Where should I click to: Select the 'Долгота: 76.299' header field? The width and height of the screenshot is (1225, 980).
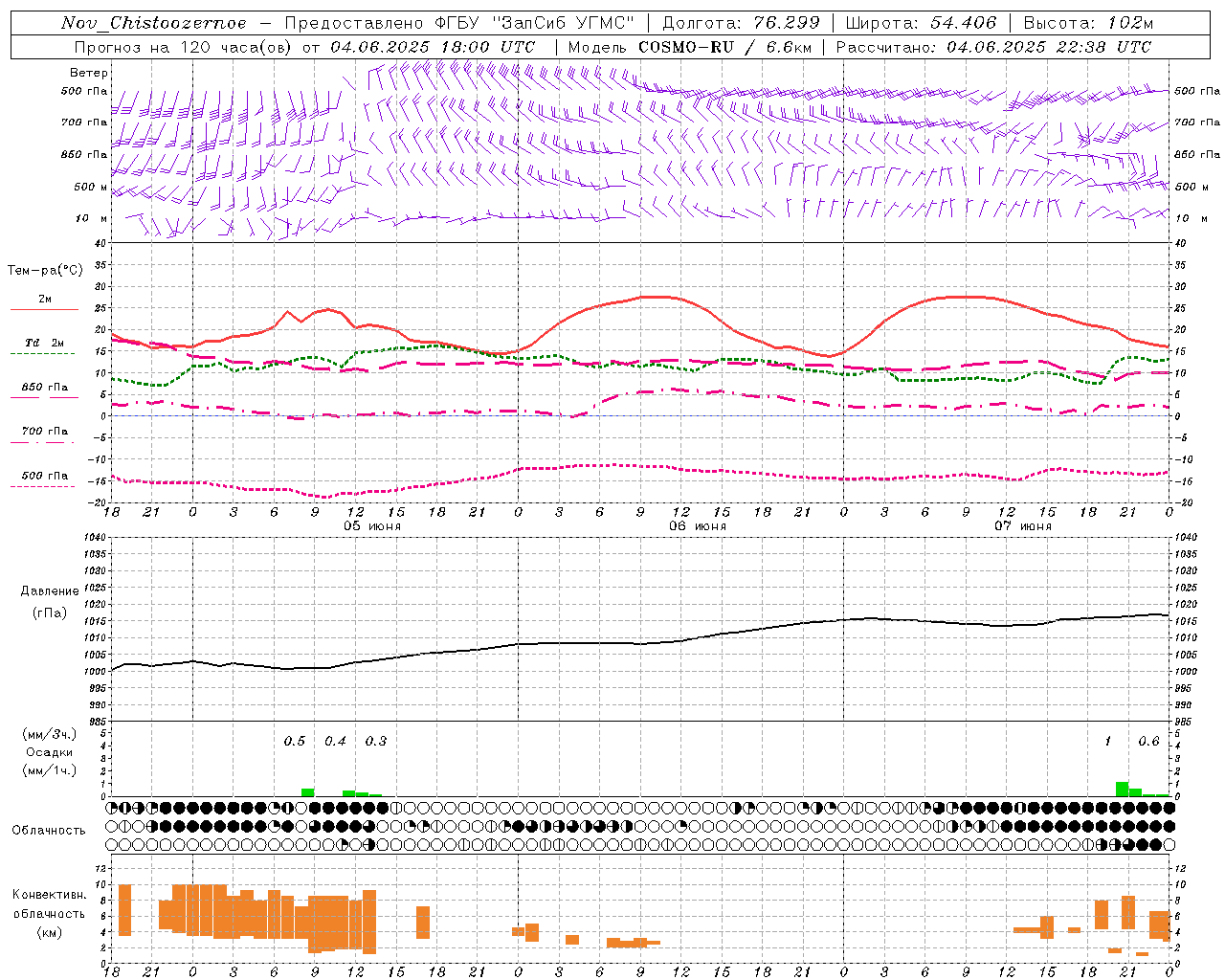(x=741, y=23)
